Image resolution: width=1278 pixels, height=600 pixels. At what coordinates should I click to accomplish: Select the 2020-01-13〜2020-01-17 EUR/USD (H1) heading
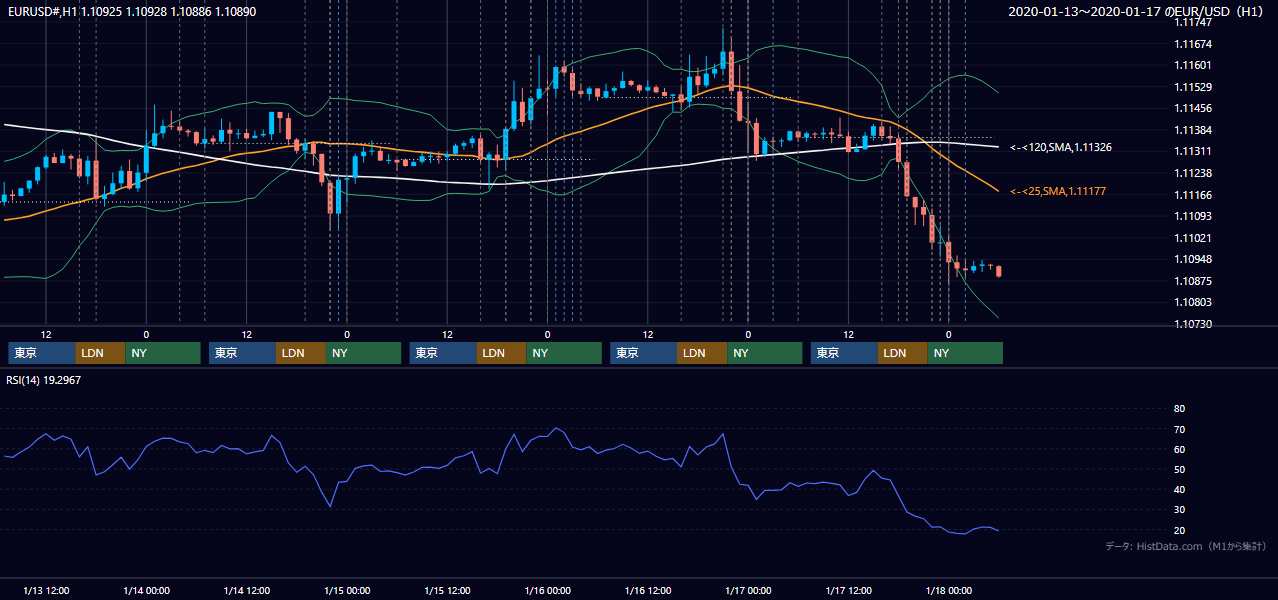1138,11
